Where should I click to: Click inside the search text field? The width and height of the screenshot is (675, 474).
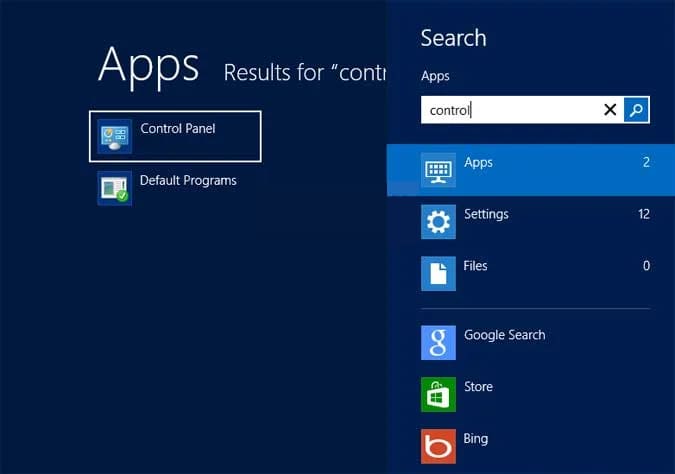(x=510, y=110)
